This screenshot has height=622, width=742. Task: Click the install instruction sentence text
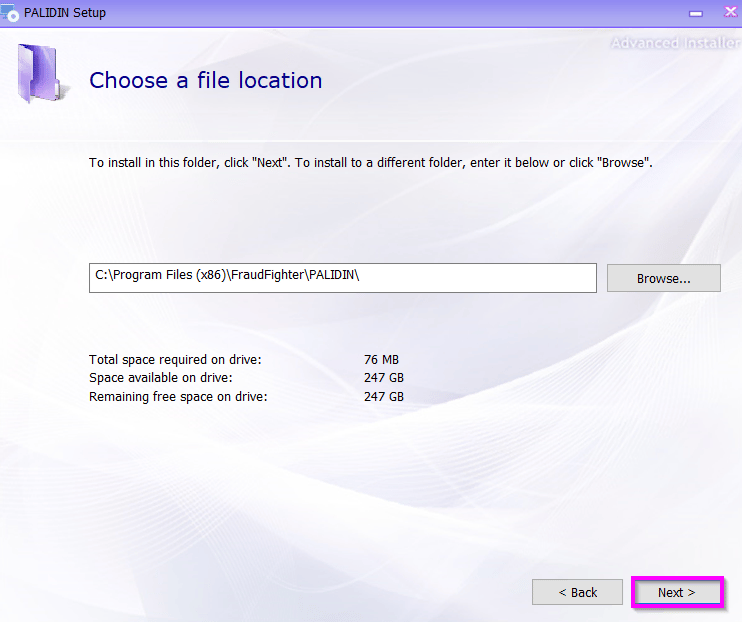[x=371, y=163]
